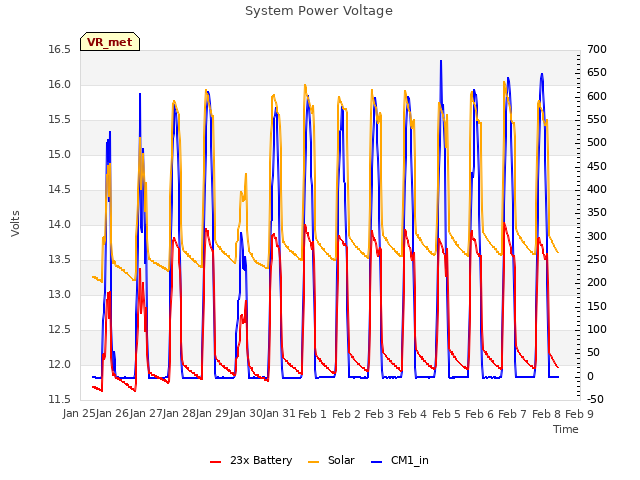Image resolution: width=640 pixels, height=480 pixels.
Task: Click the Jan 30 date tick label
Action: pos(246,413)
